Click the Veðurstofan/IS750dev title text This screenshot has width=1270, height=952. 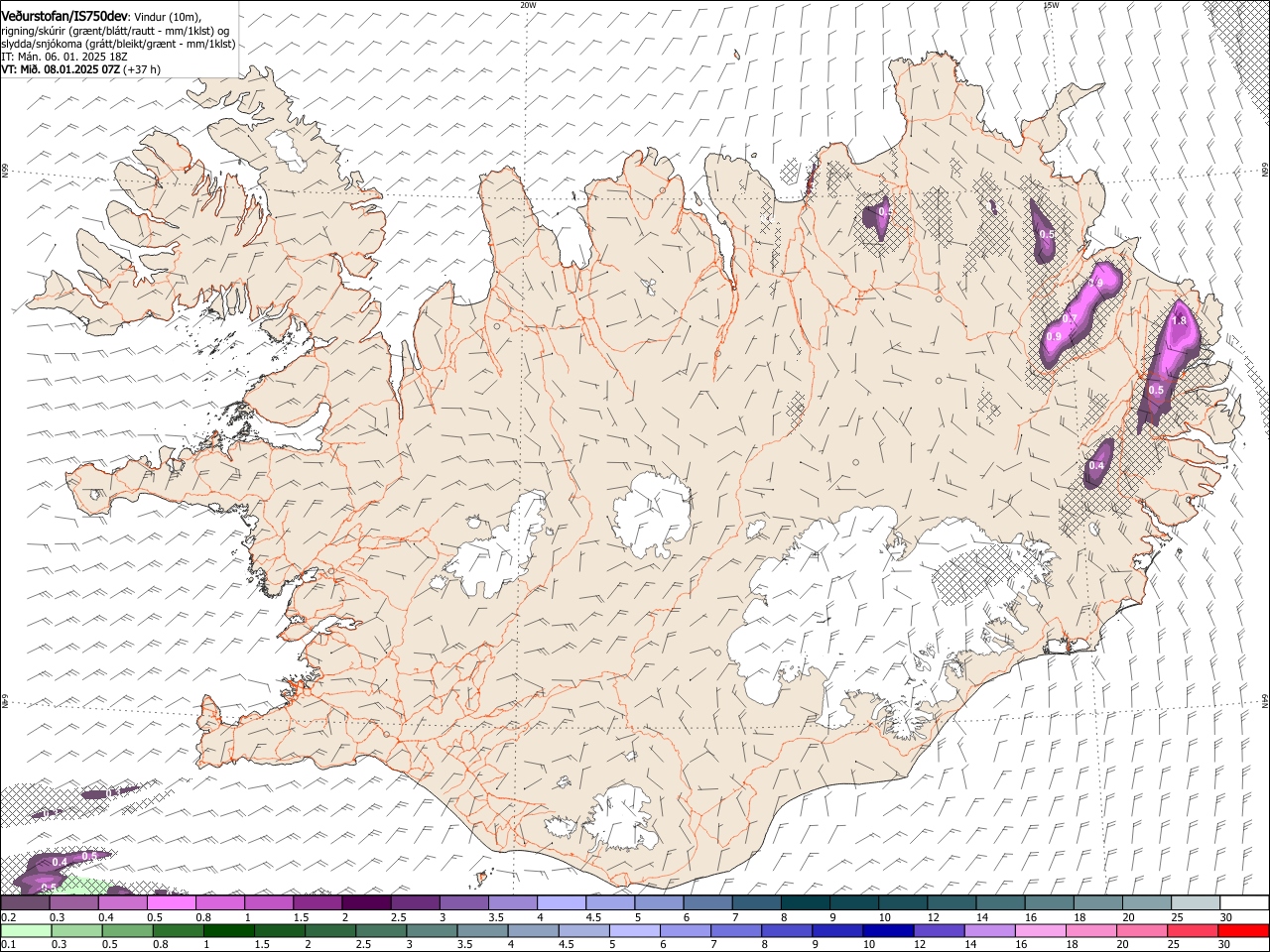tap(64, 17)
